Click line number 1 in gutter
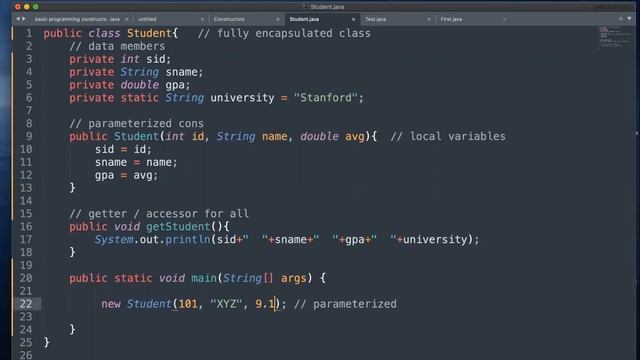 click(x=29, y=33)
